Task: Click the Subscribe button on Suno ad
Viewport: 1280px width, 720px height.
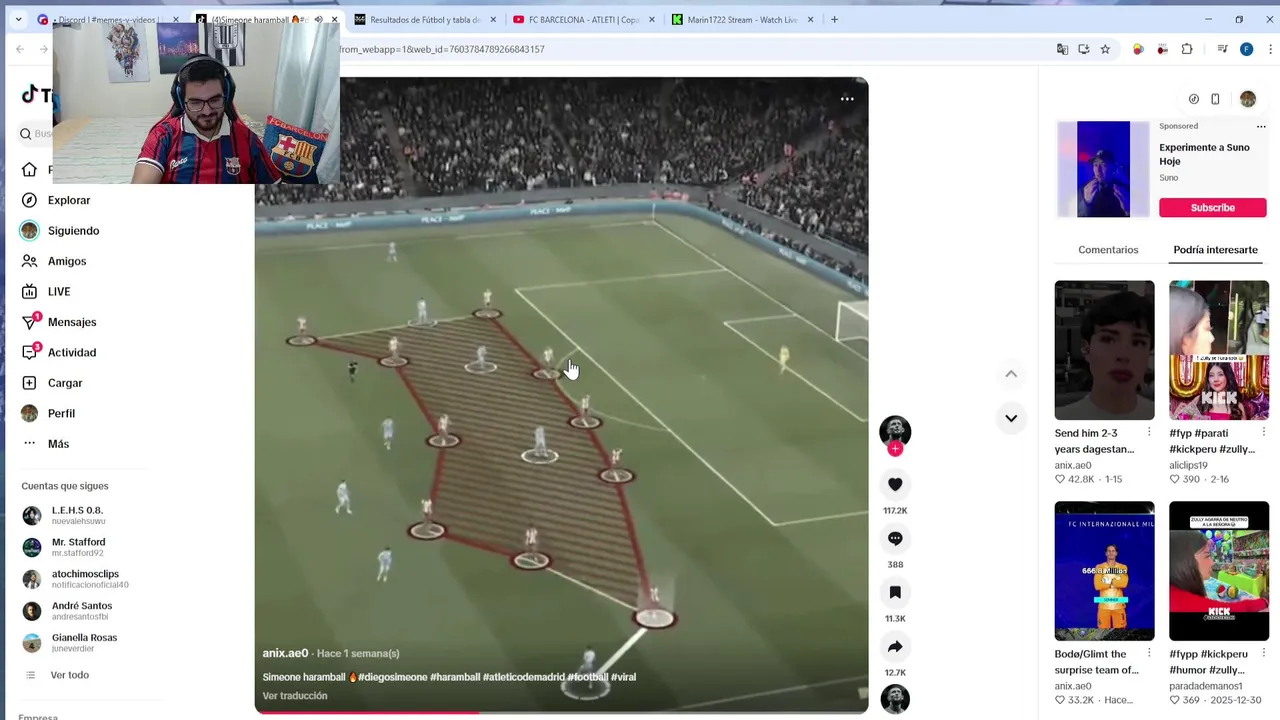Action: coord(1212,208)
